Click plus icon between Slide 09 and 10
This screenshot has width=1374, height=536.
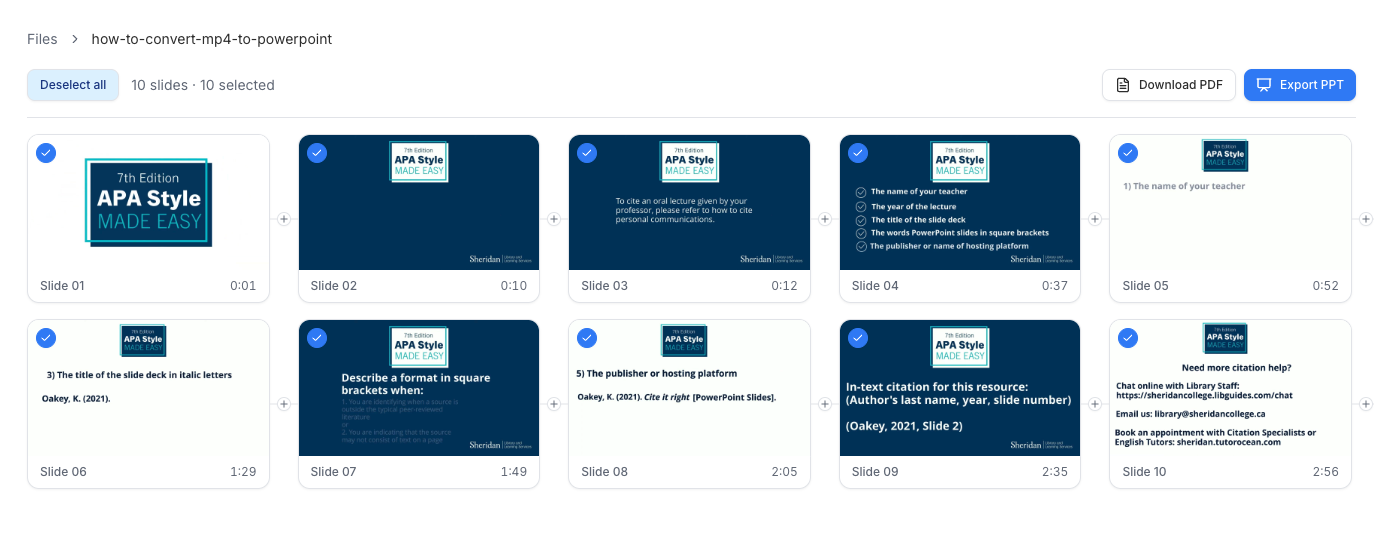pyautogui.click(x=1095, y=404)
